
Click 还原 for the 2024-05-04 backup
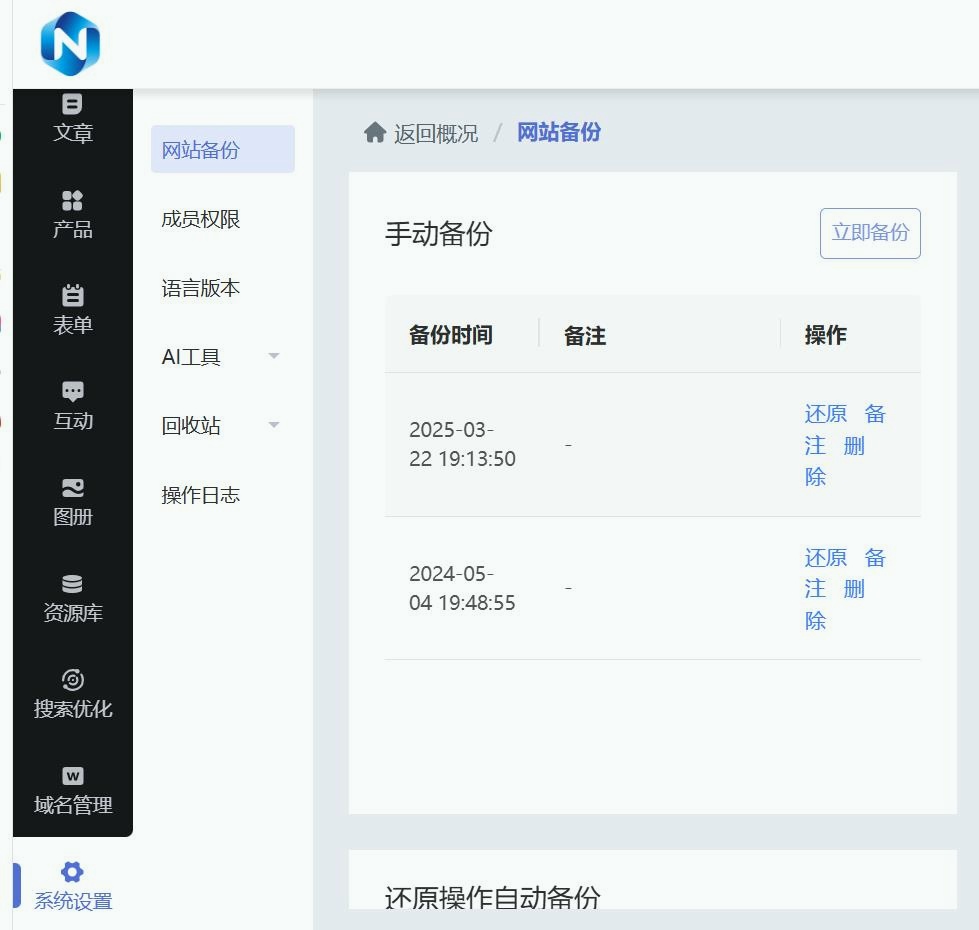point(825,558)
